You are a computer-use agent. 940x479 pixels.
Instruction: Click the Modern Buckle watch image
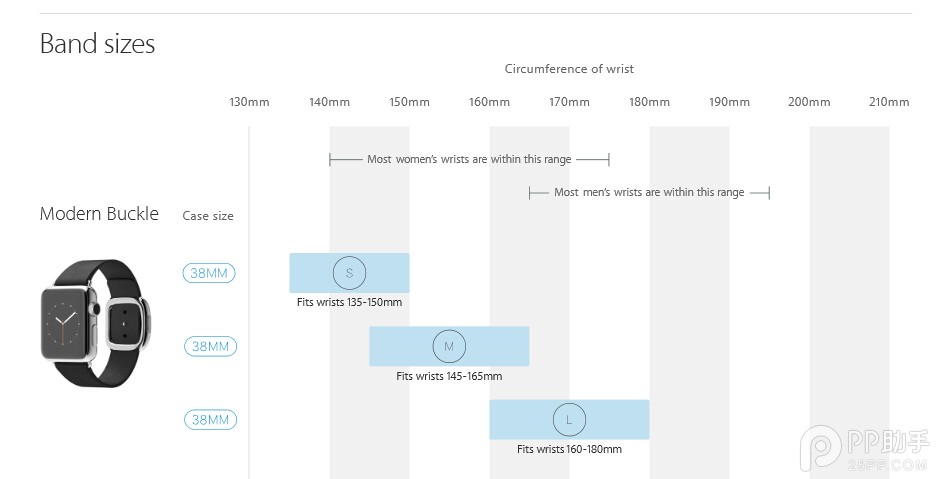(96, 323)
